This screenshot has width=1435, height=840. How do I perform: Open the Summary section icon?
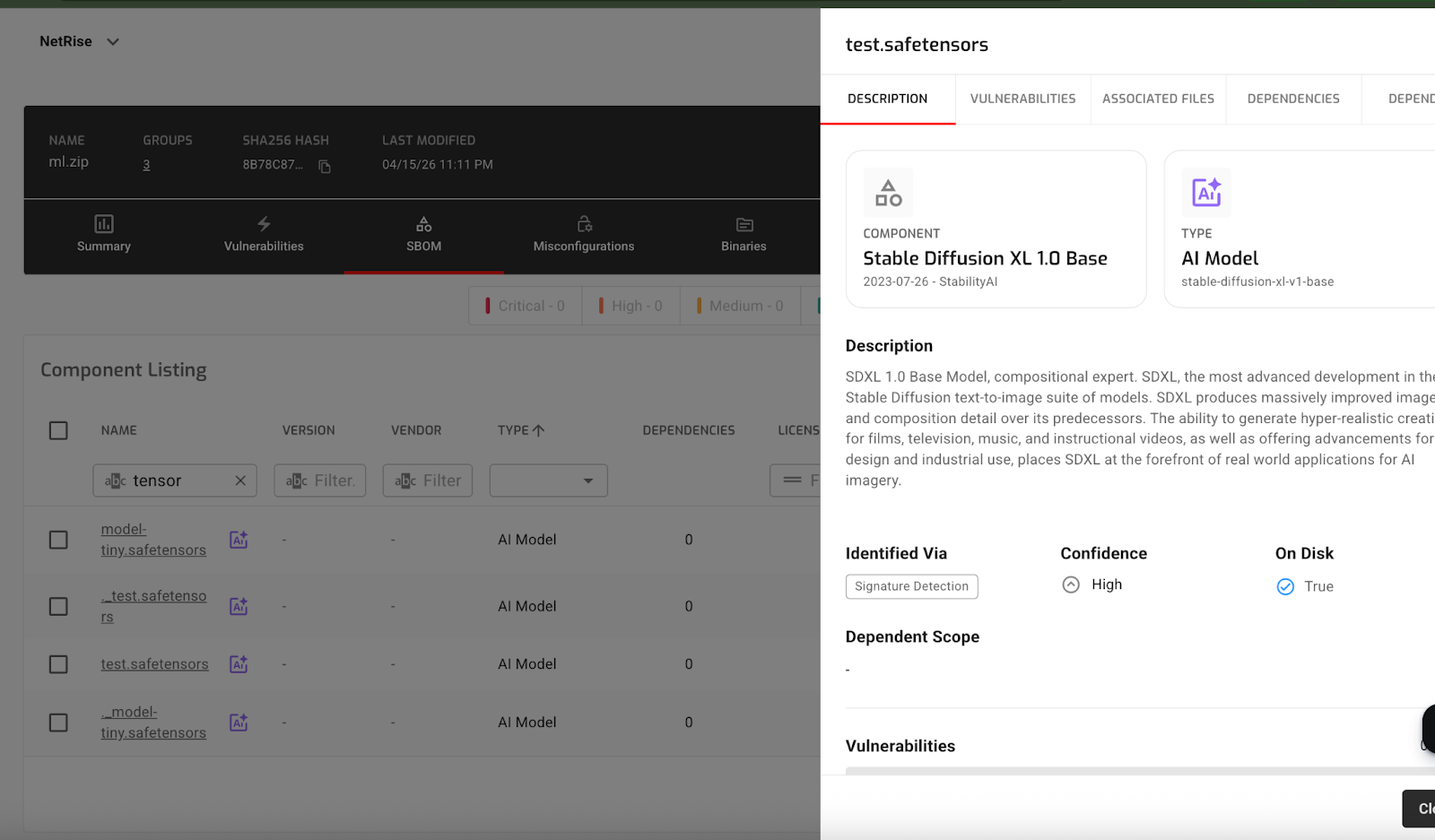104,224
